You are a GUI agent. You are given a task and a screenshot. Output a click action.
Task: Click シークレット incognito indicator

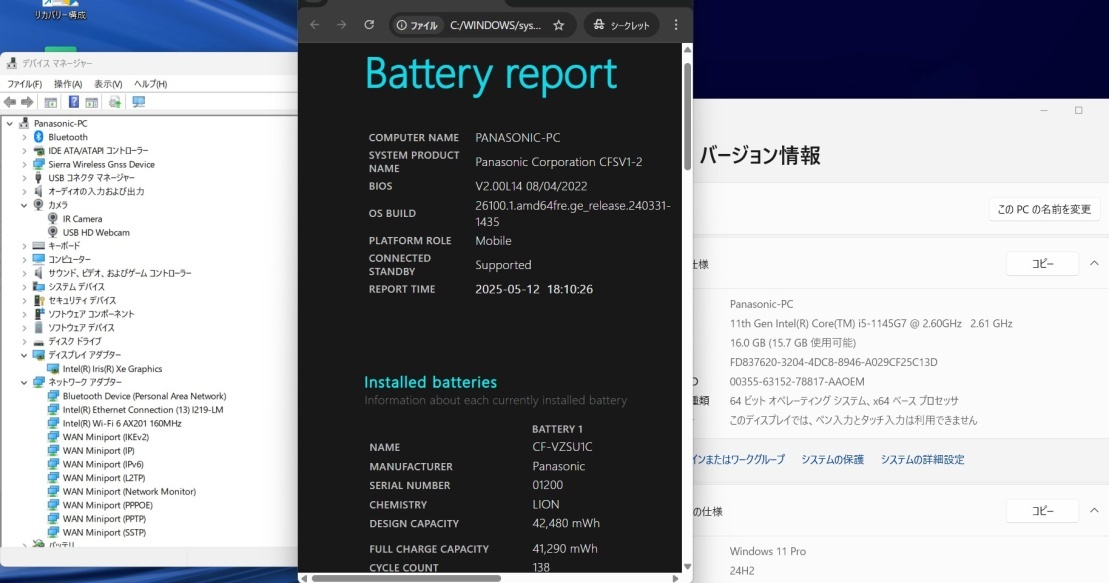(622, 25)
